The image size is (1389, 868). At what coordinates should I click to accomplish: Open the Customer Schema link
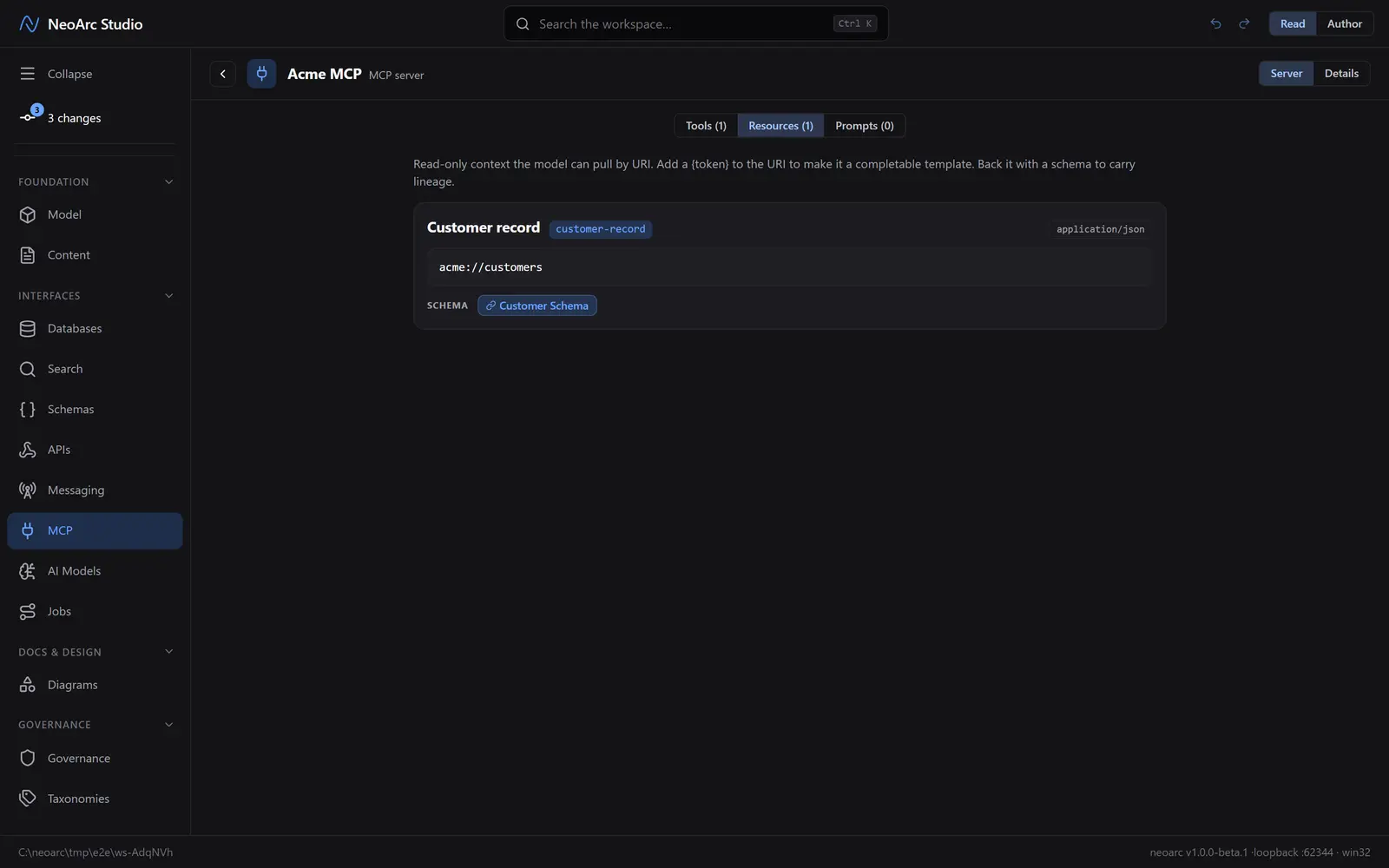(x=537, y=306)
